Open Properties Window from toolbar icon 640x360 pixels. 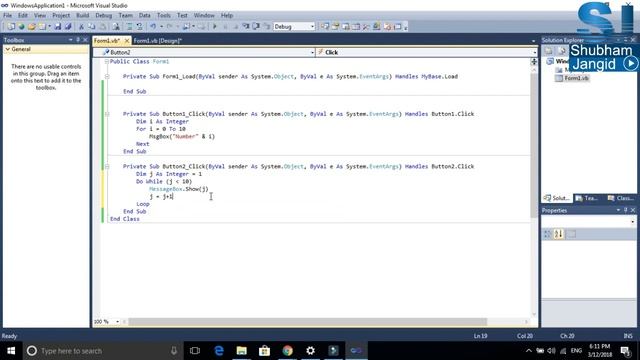coord(335,27)
